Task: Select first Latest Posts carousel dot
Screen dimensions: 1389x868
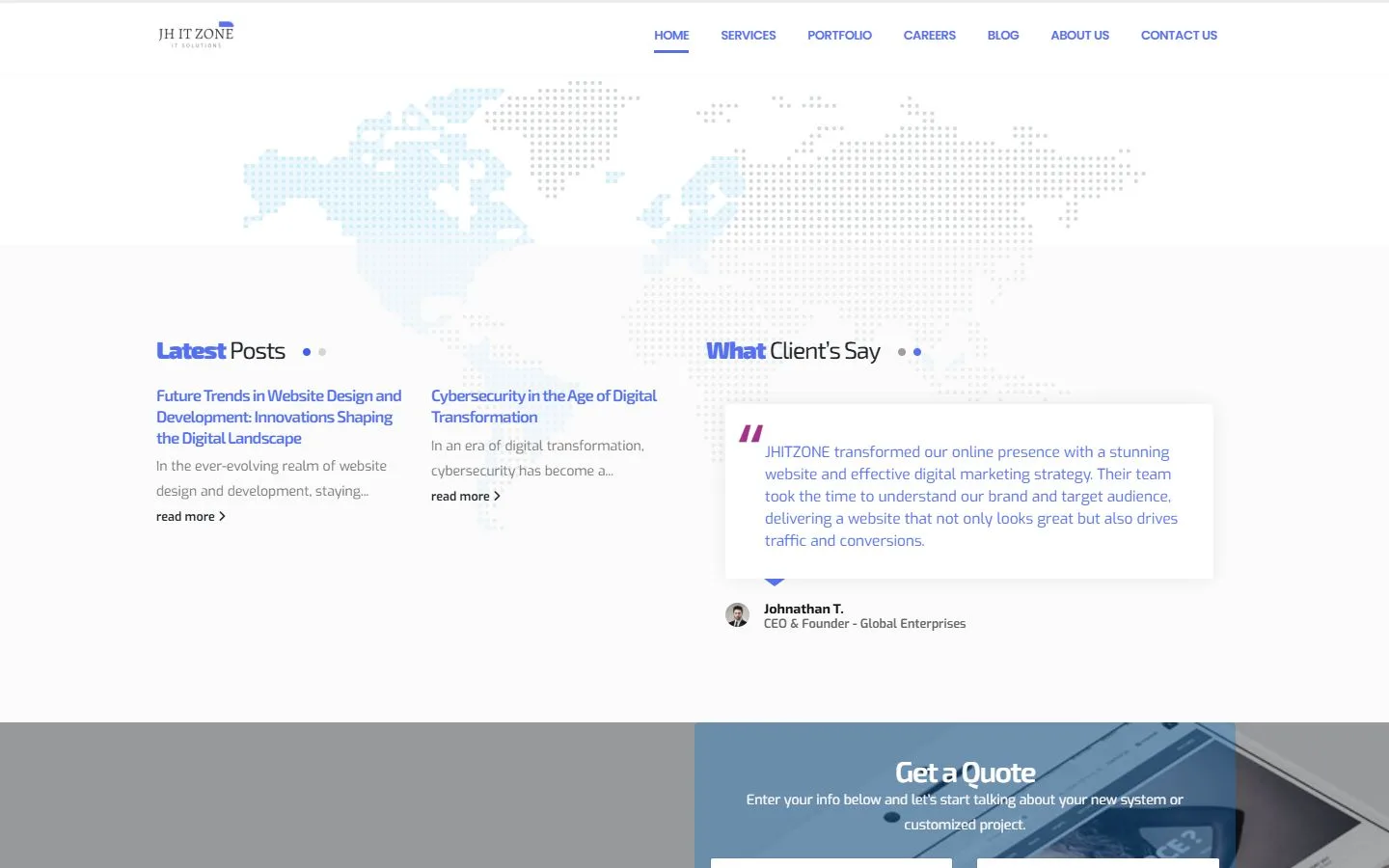Action: coord(307,352)
